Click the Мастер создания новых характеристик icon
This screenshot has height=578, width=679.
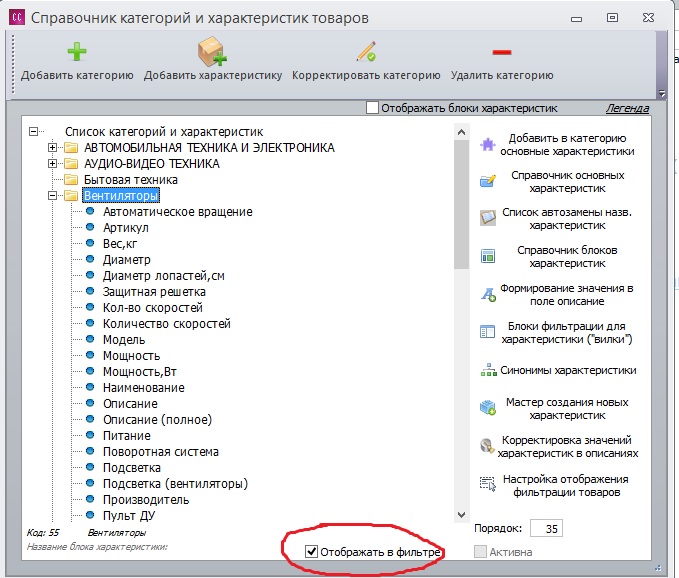click(x=488, y=407)
